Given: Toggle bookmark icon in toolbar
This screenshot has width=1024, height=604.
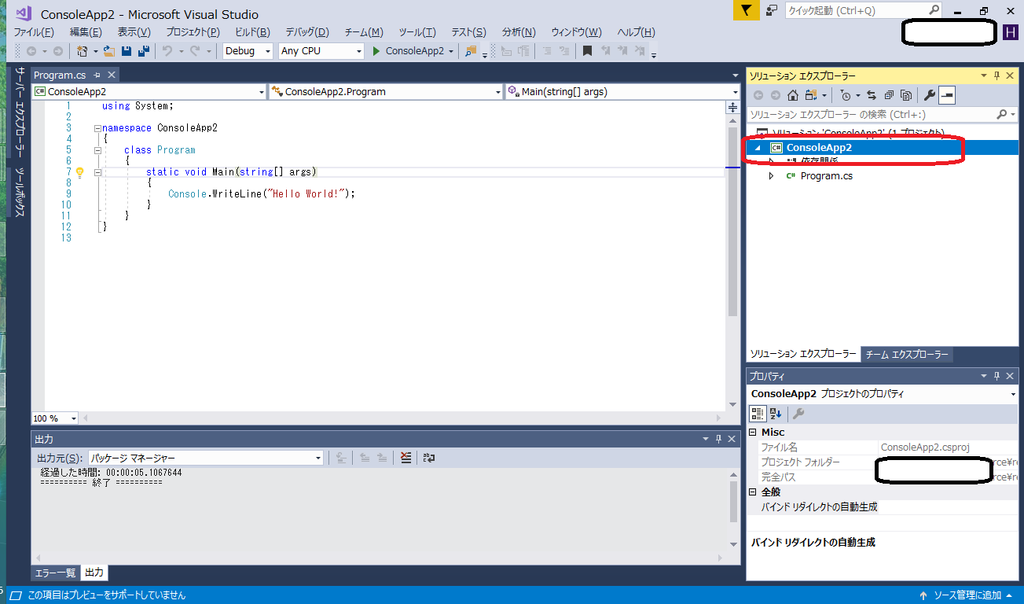Looking at the screenshot, I should [587, 51].
